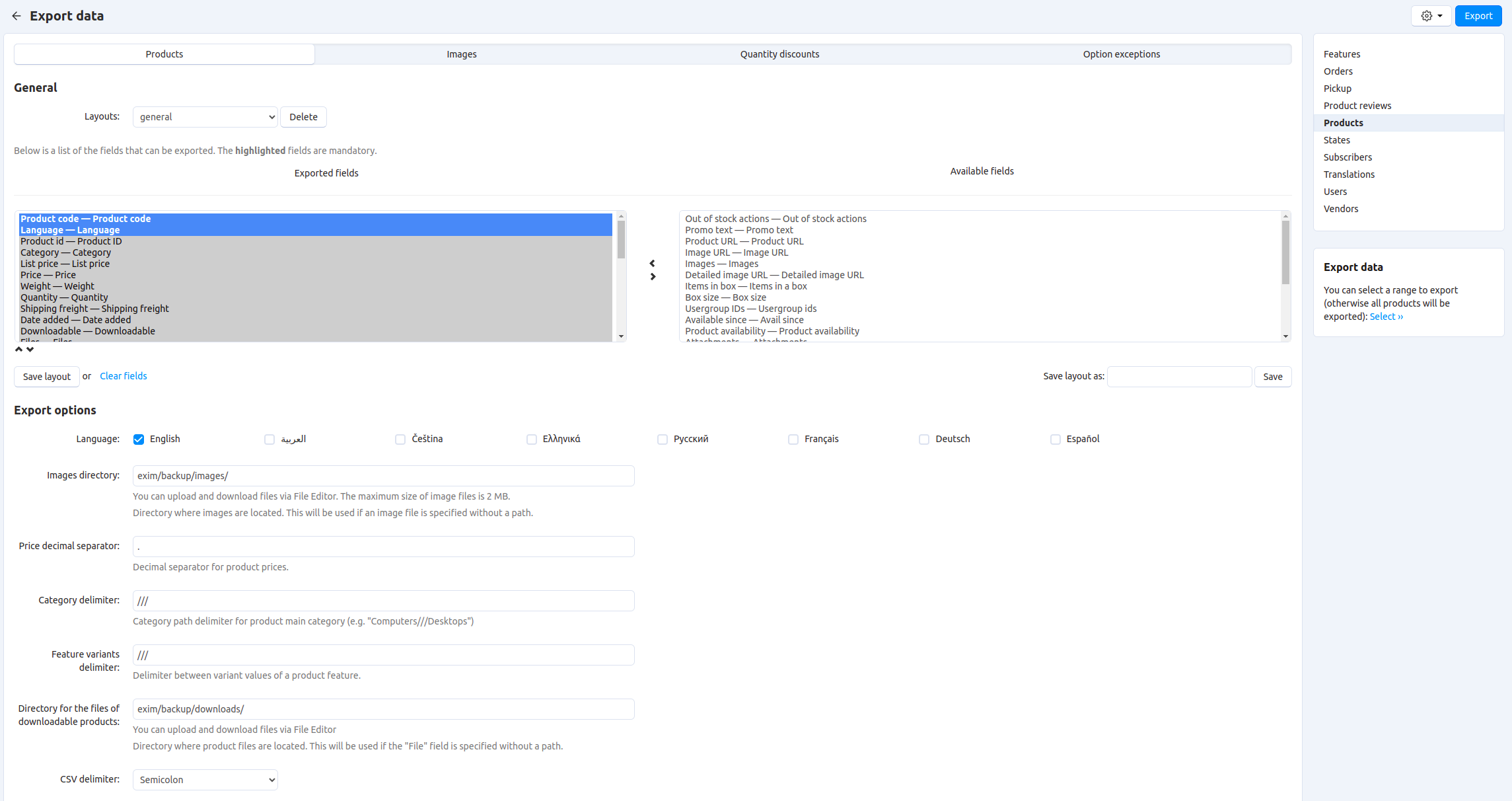Click the exported fields scroll-up arrow
The width and height of the screenshot is (1512, 801).
[x=621, y=217]
